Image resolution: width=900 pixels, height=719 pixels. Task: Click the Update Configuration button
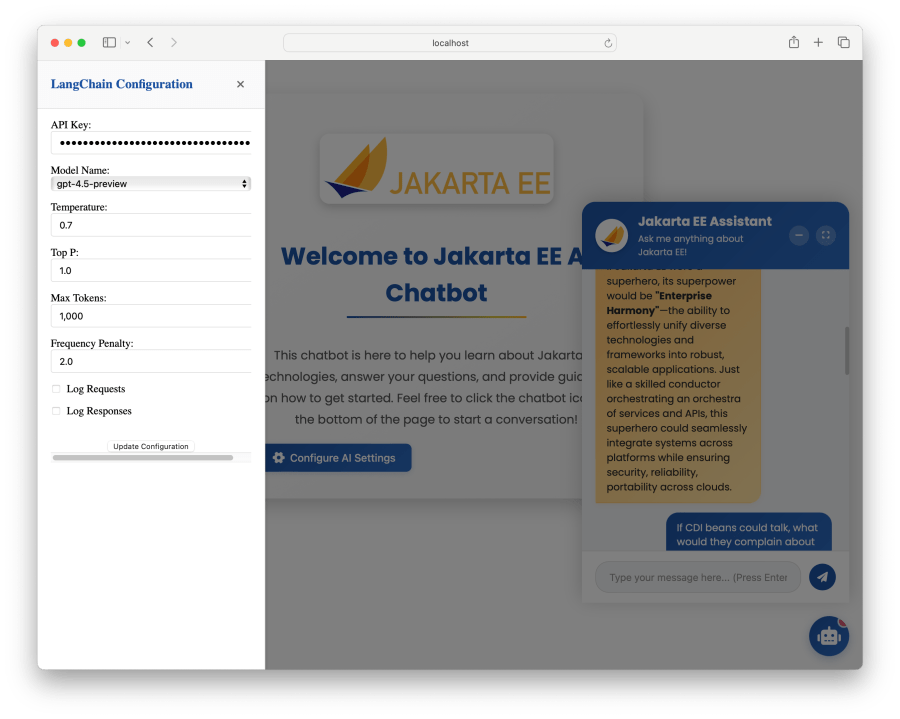tap(150, 446)
